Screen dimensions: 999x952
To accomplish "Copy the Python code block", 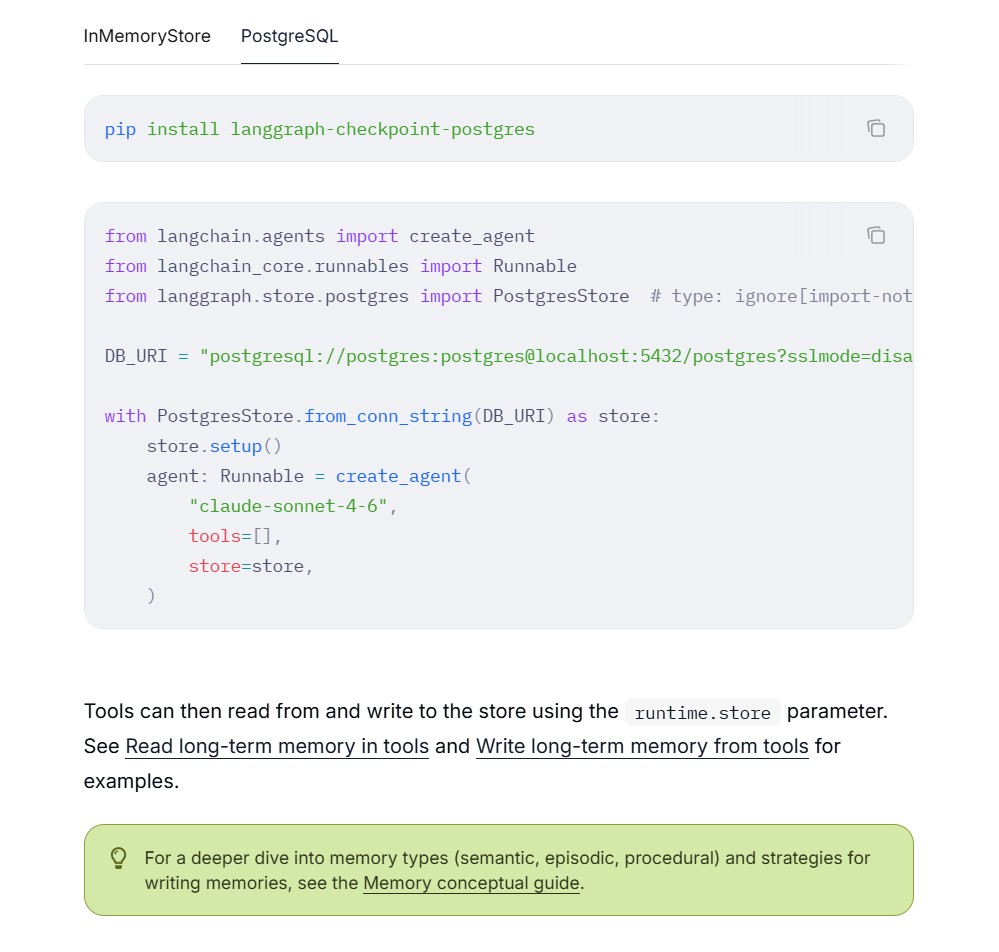I will point(876,235).
